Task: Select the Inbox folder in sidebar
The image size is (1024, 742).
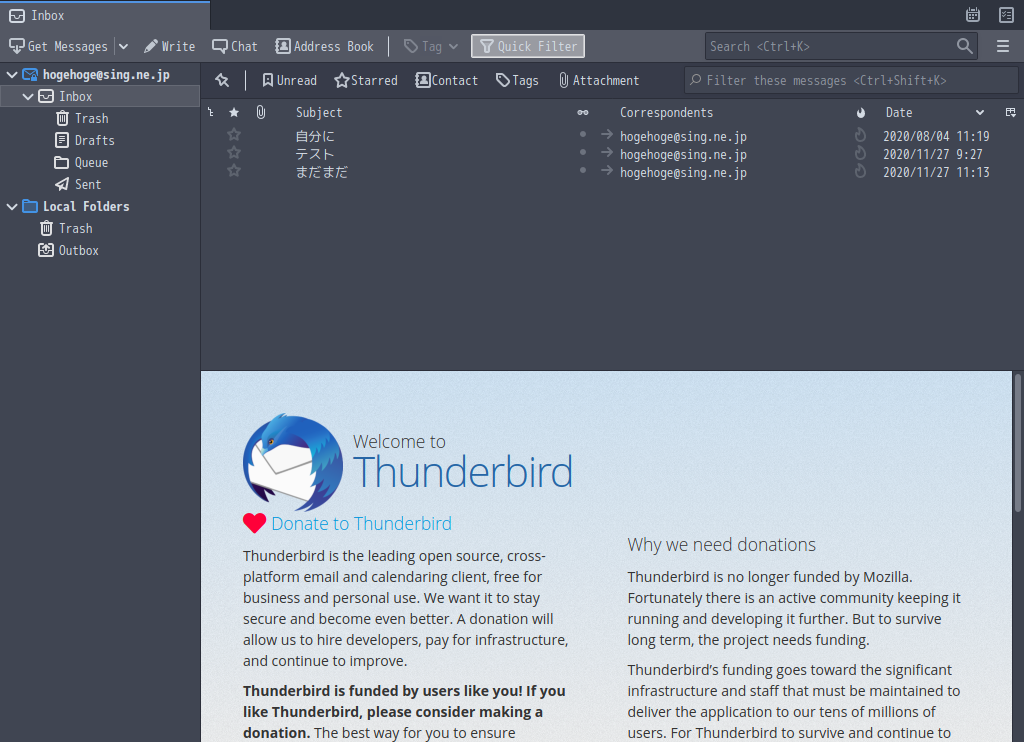Action: pyautogui.click(x=100, y=97)
